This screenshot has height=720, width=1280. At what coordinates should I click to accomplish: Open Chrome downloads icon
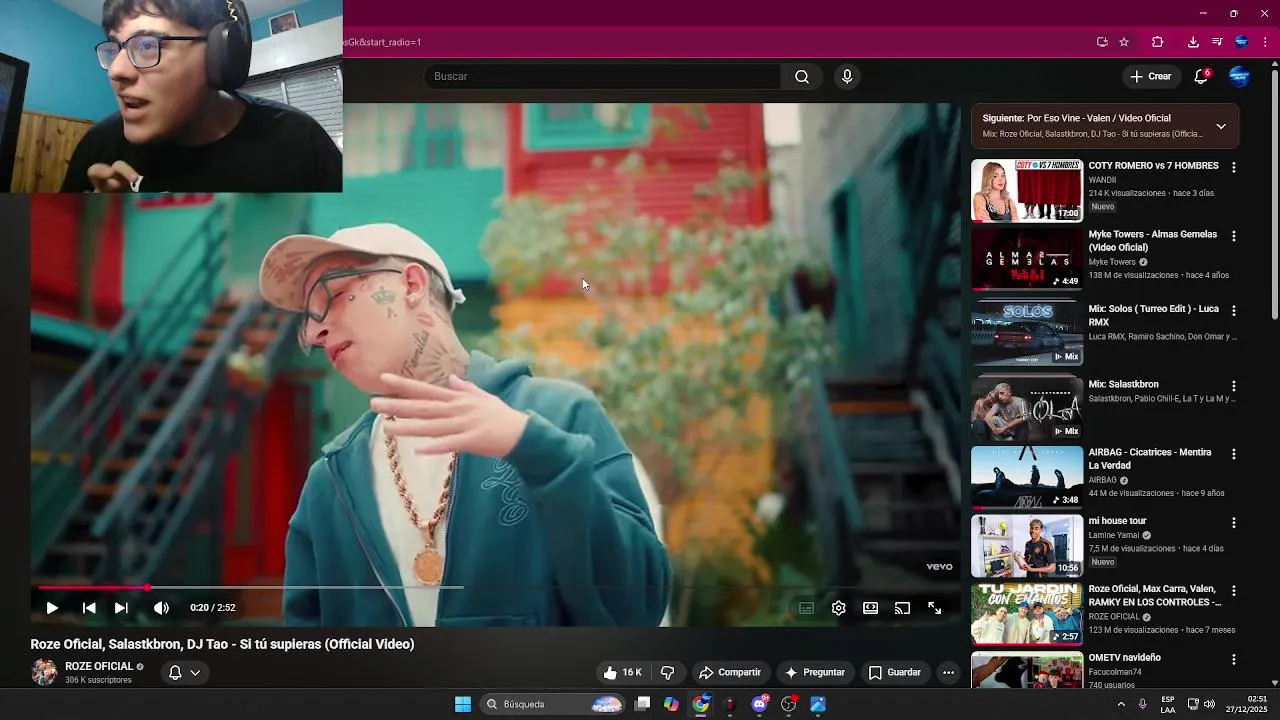(x=1193, y=42)
